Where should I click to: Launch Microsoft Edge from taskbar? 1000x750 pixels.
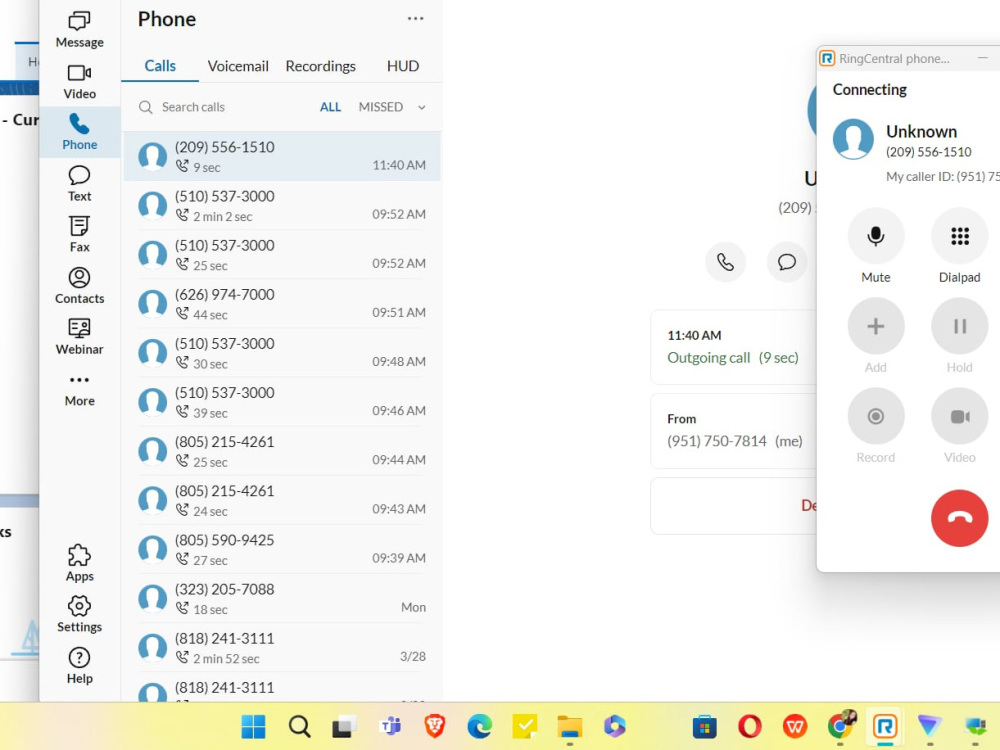(480, 726)
